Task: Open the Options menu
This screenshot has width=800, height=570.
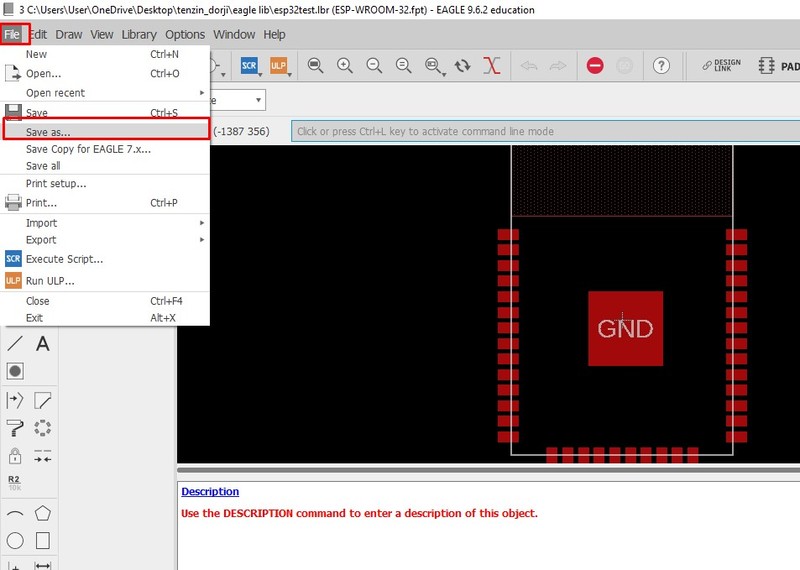Action: point(185,34)
